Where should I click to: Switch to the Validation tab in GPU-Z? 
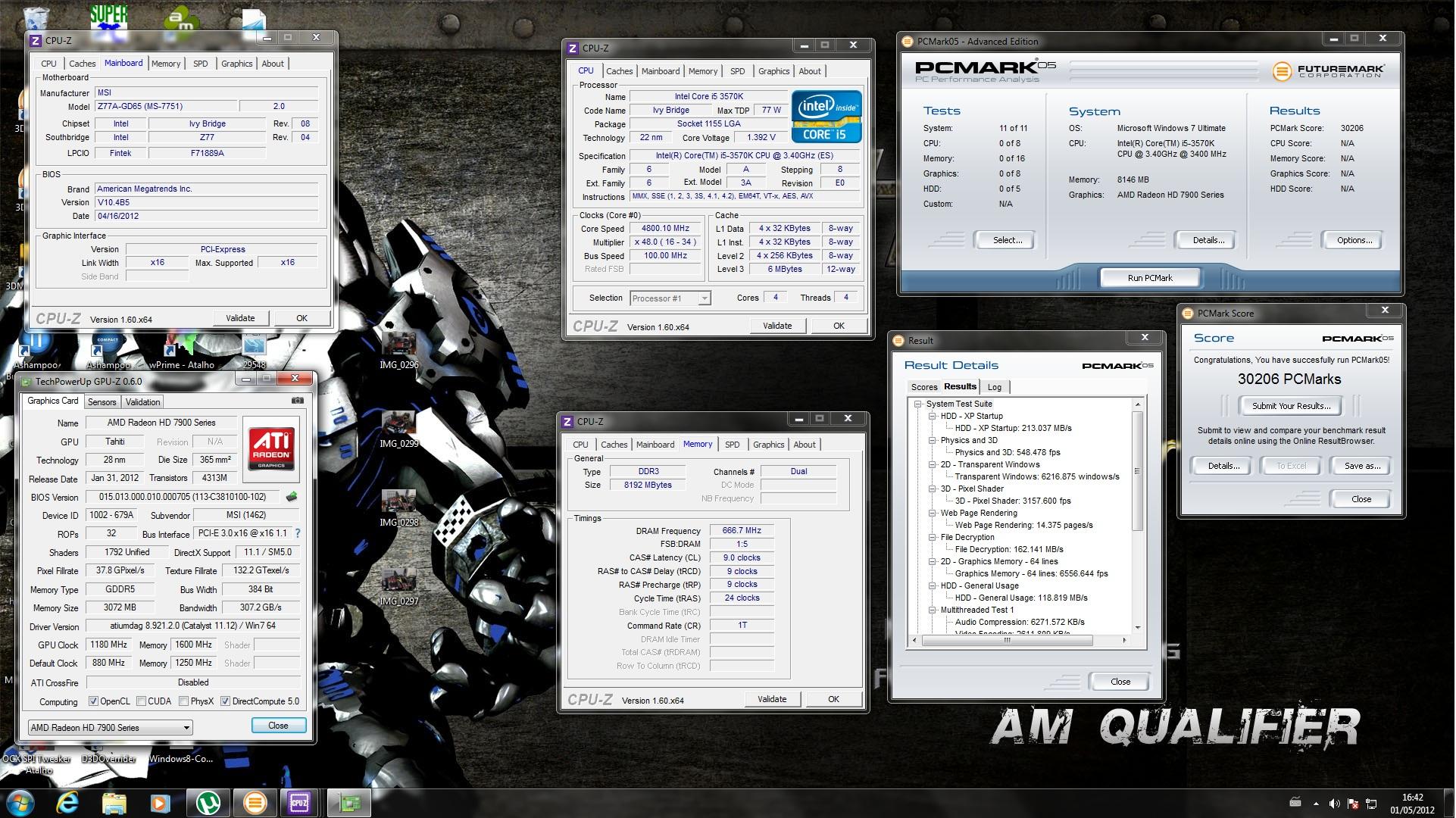(x=142, y=402)
